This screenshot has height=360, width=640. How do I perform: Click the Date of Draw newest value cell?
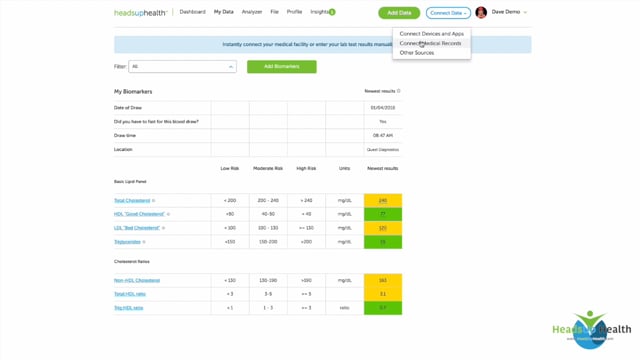tap(383, 108)
